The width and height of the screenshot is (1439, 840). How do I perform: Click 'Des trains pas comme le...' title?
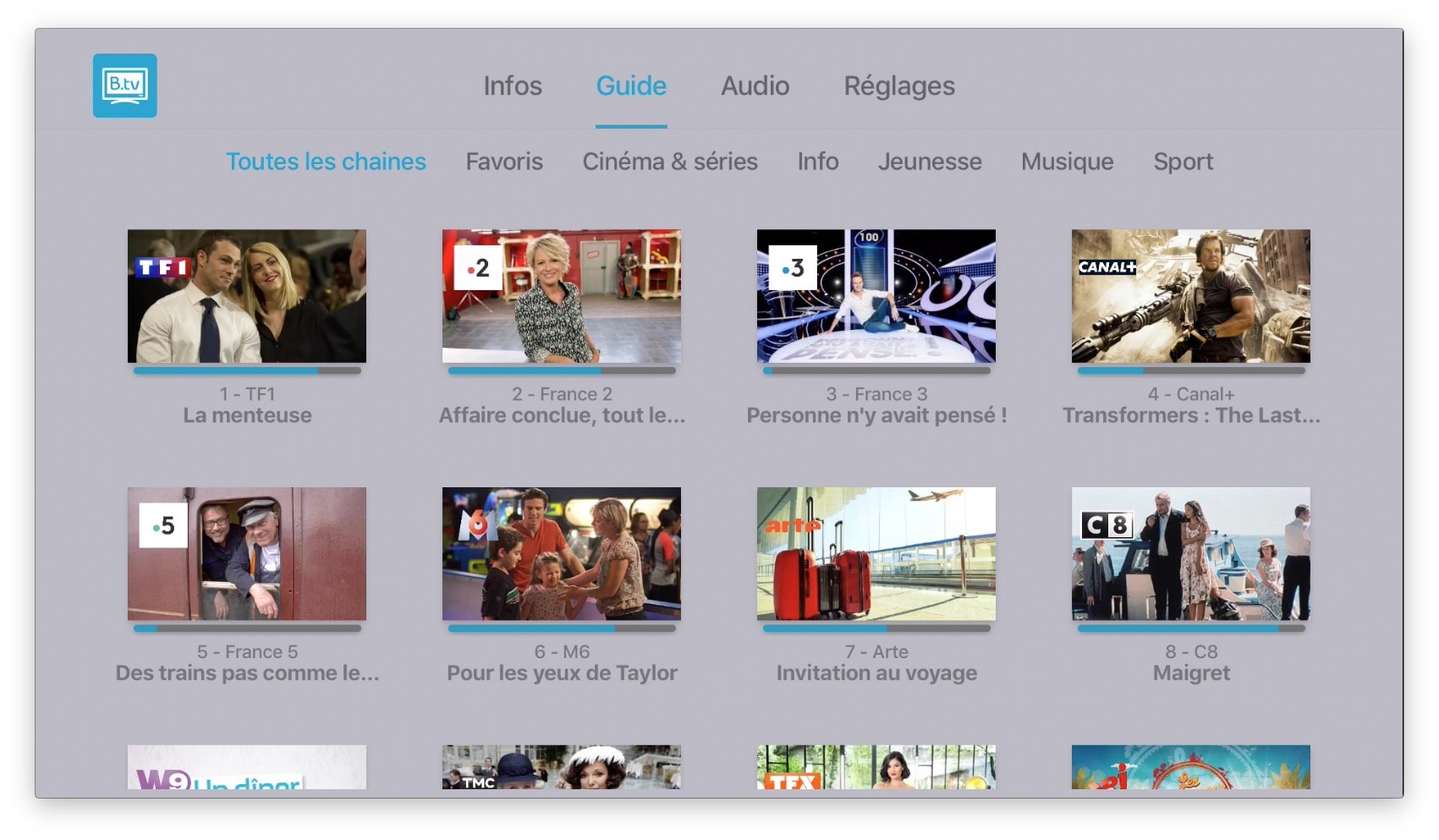247,673
